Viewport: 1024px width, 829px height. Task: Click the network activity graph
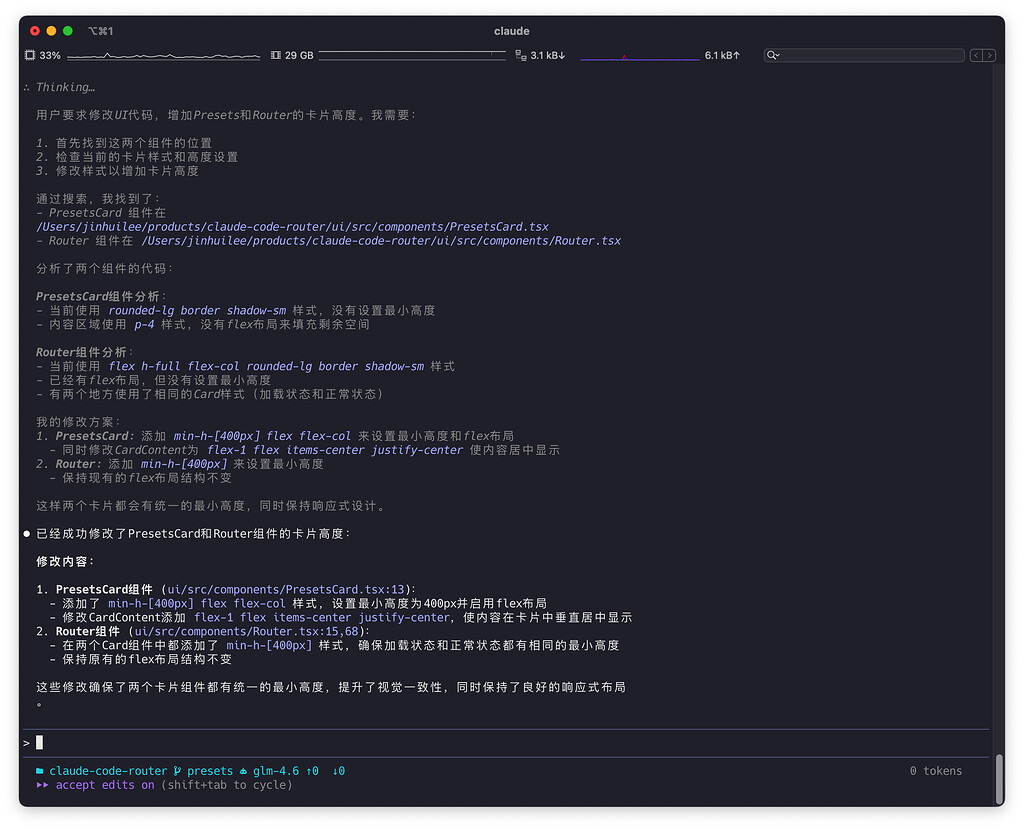point(639,57)
